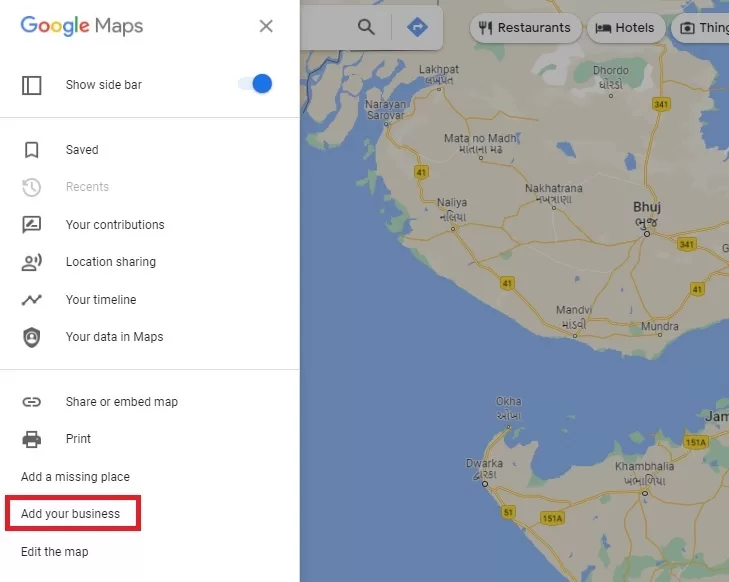Open Your data in Maps shield icon
Screen dimensions: 729x582
(32, 337)
